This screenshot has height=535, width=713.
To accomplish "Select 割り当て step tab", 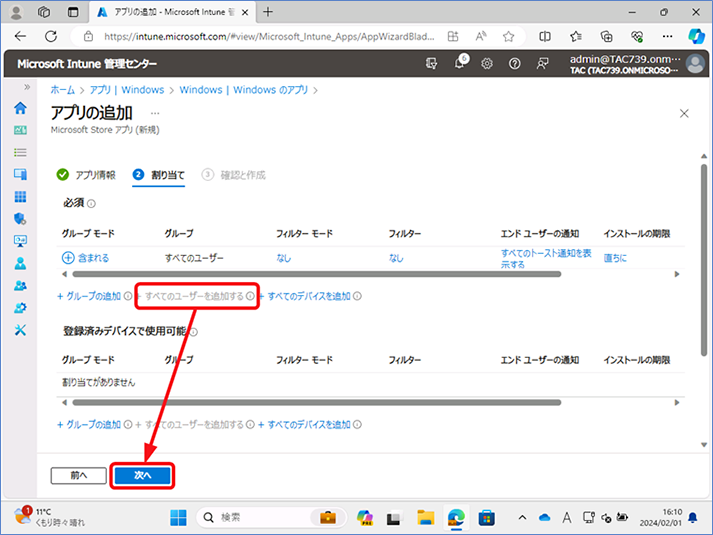I will click(x=159, y=175).
